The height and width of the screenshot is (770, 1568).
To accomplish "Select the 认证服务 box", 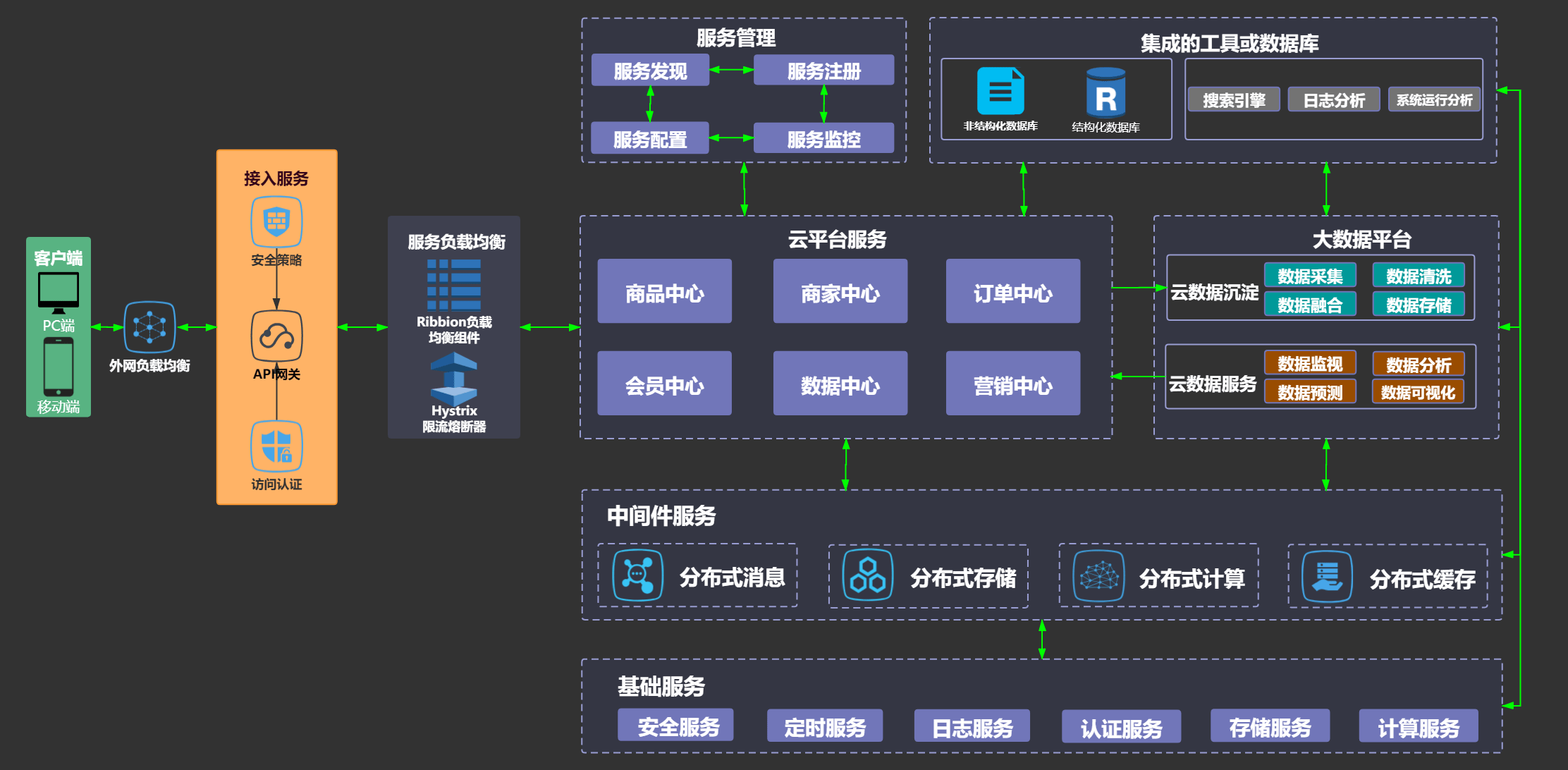I will coord(1121,727).
